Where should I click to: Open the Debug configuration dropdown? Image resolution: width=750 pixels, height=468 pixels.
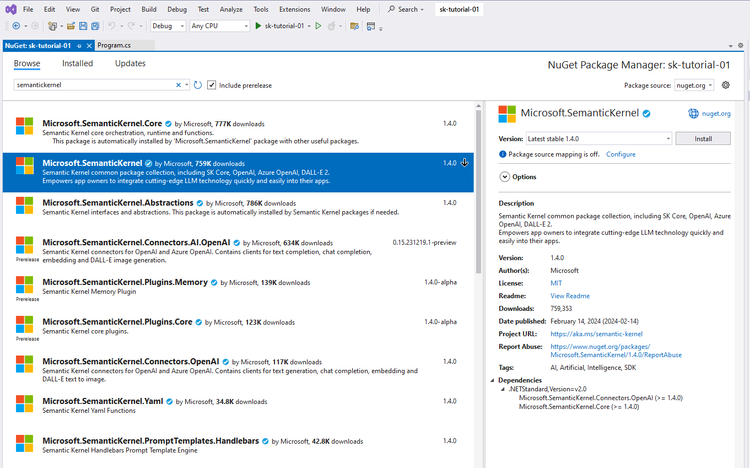[166, 26]
